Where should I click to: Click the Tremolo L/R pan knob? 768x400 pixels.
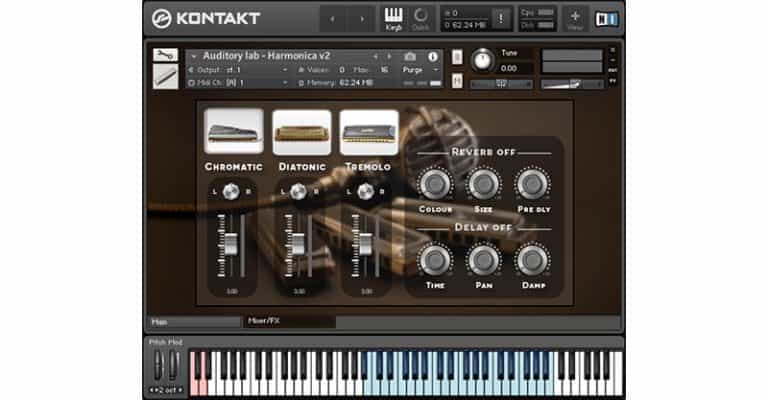365,191
